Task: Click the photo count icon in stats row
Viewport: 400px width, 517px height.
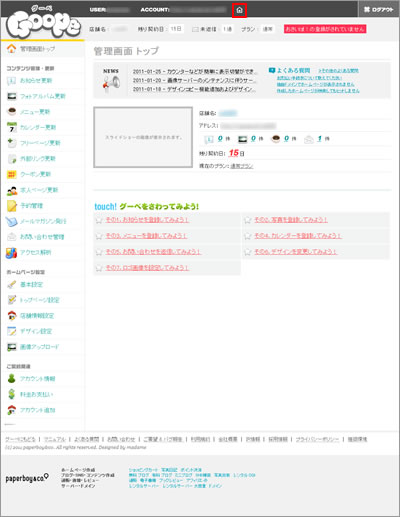Action: [x=242, y=139]
